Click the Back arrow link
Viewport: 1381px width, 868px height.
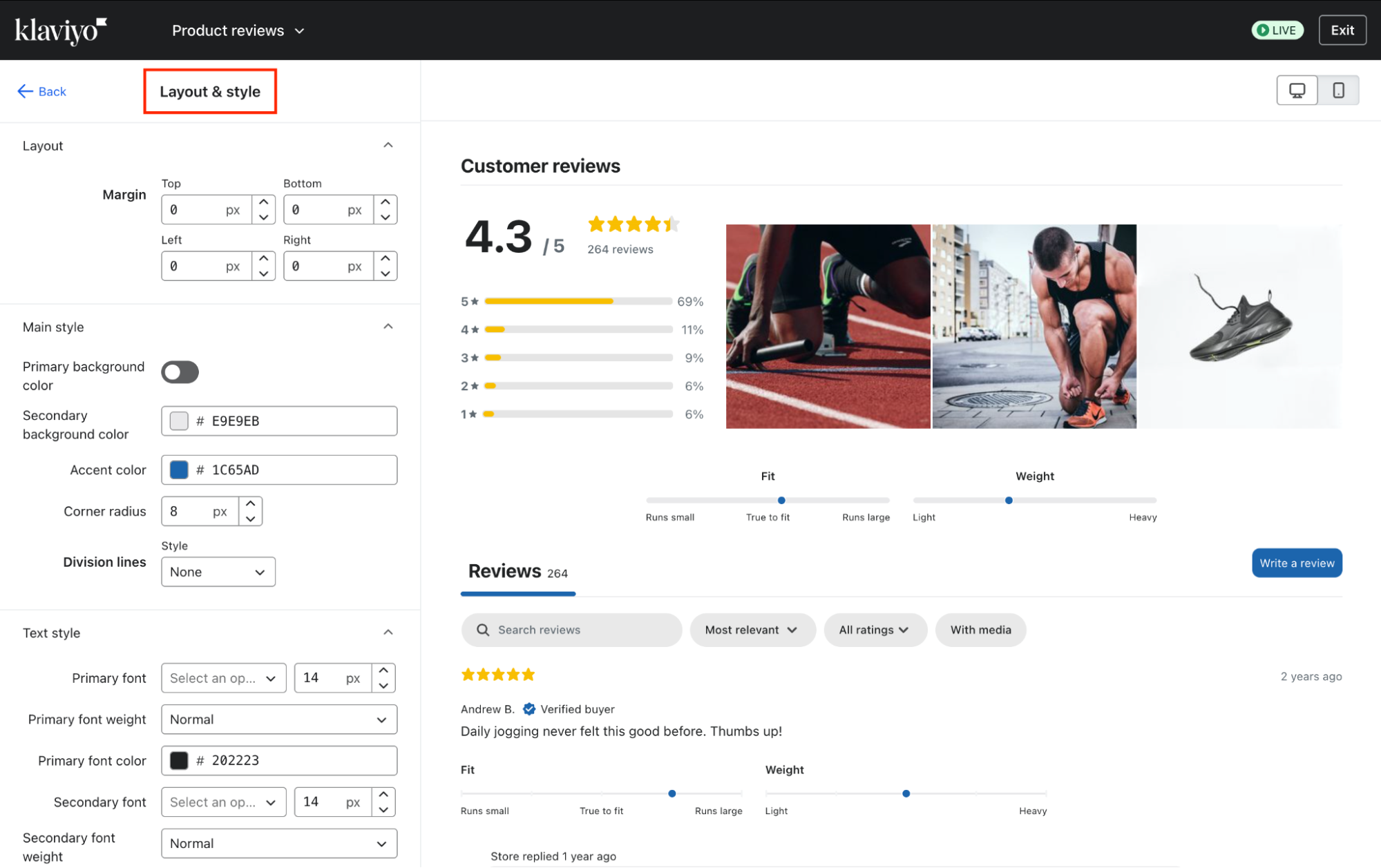(x=41, y=91)
